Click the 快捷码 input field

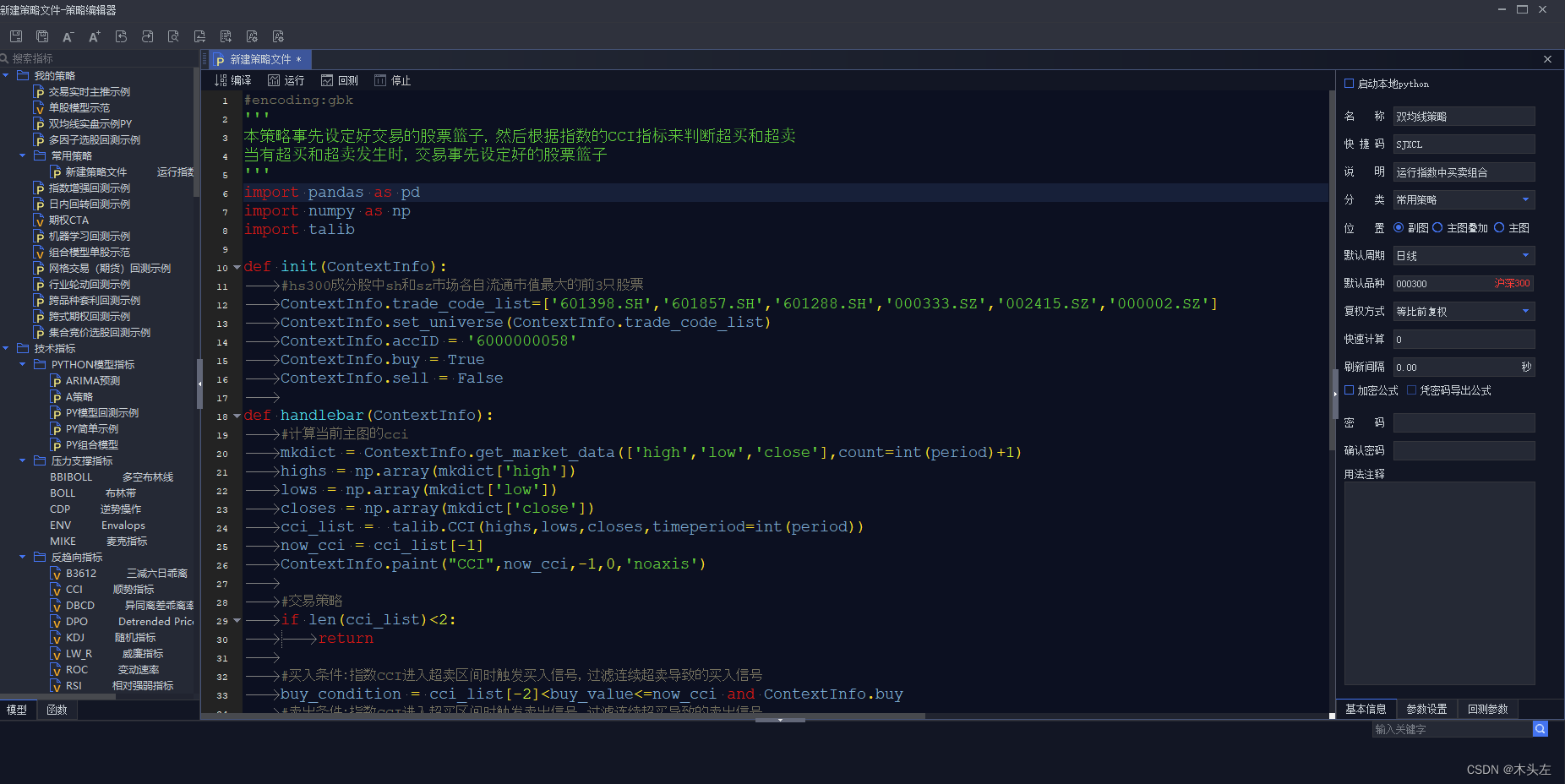[1464, 144]
